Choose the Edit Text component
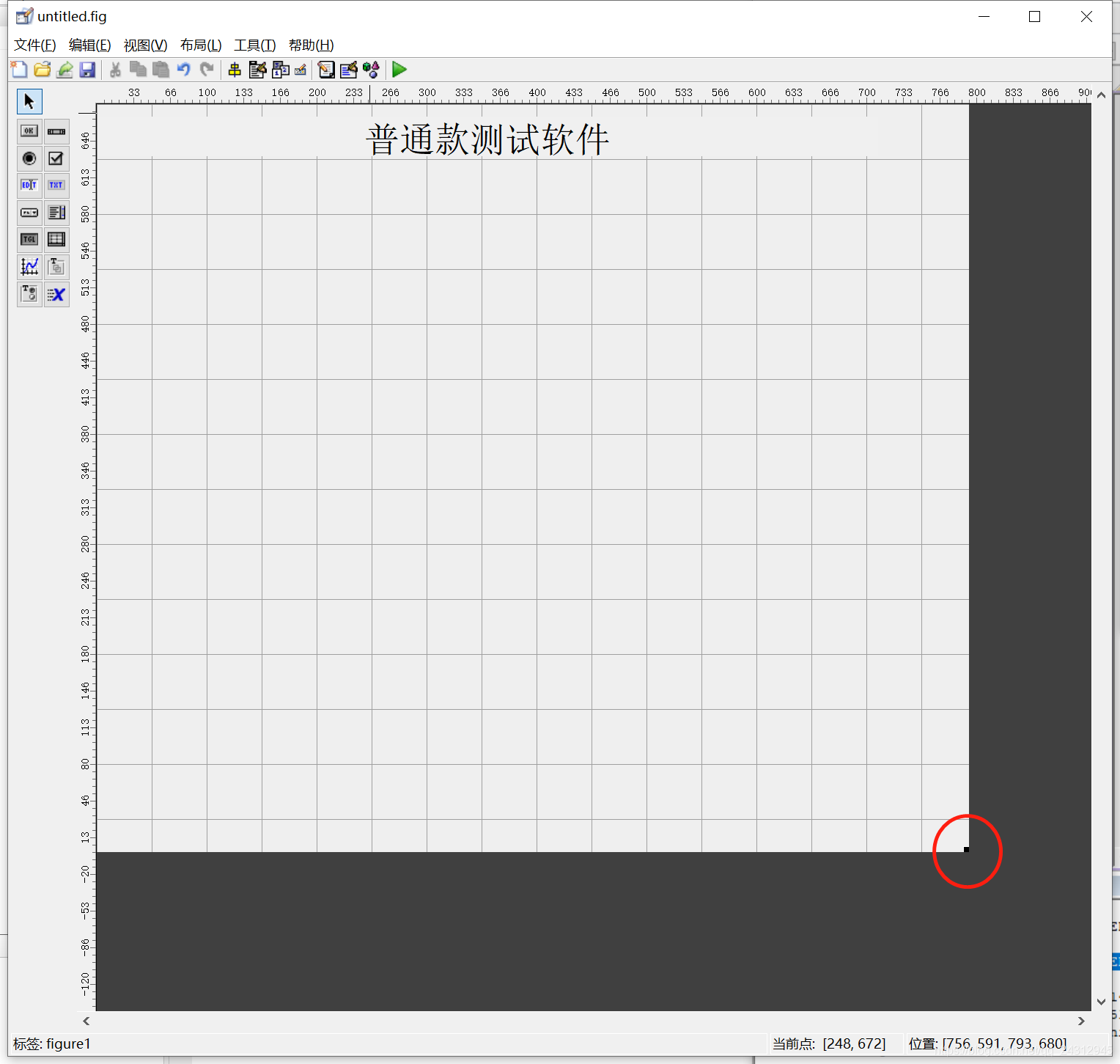Viewport: 1120px width, 1064px height. 29,186
